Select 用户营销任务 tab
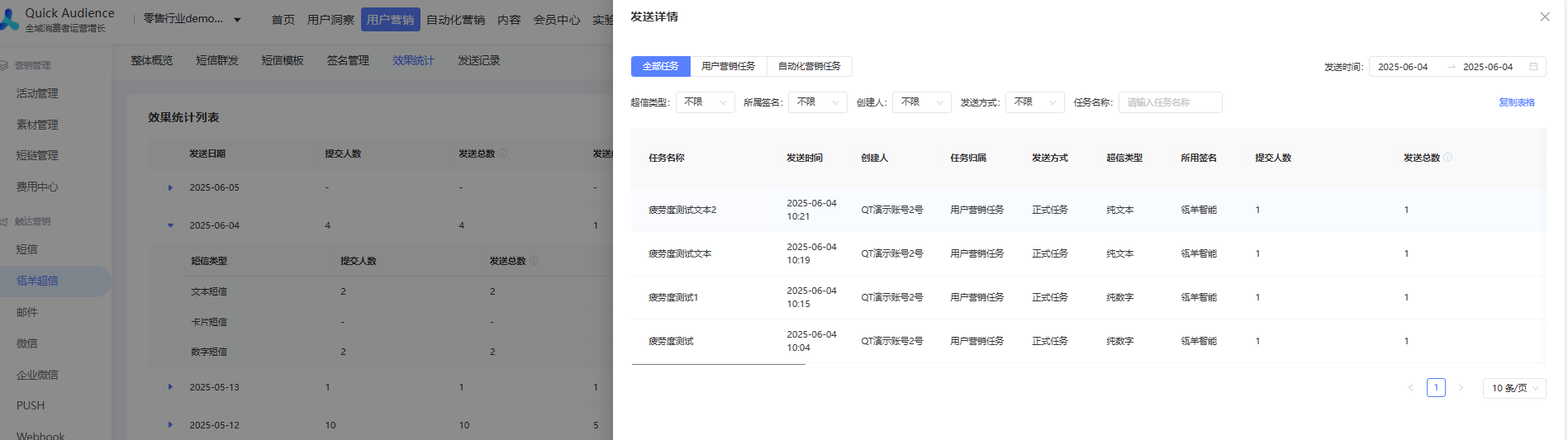The height and width of the screenshot is (440, 1568). point(728,66)
